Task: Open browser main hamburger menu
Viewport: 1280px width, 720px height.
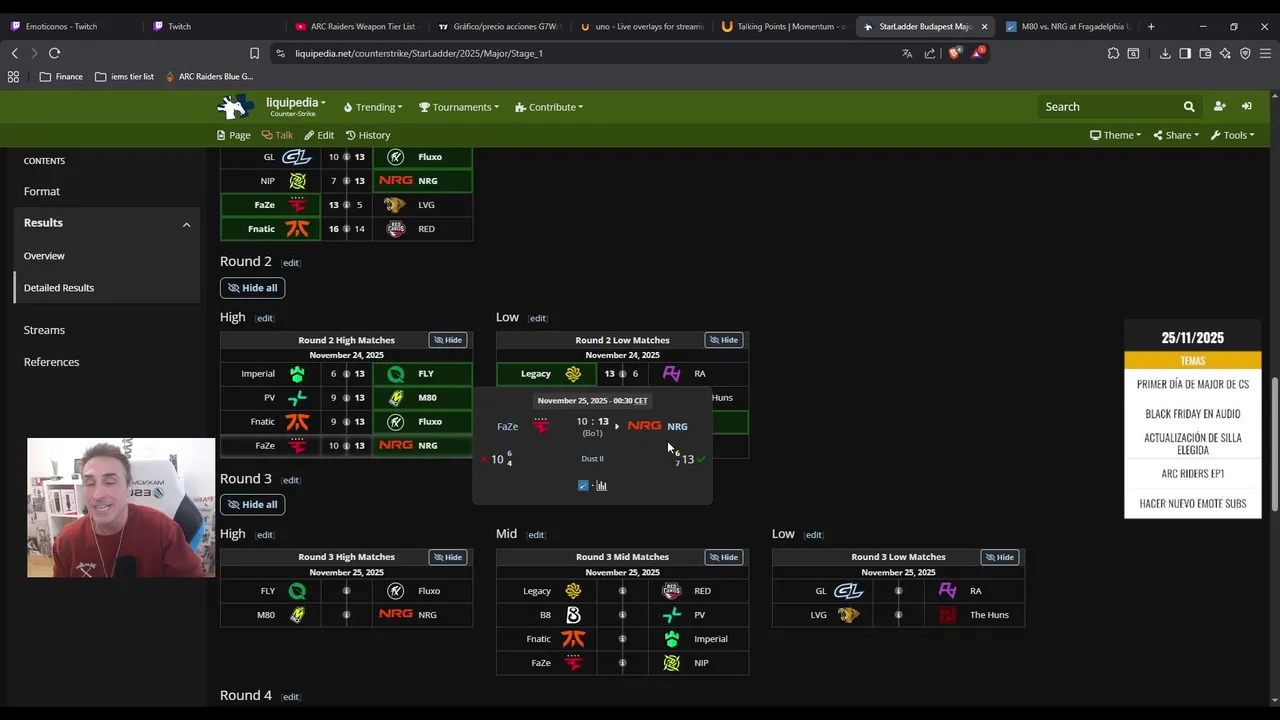Action: (x=1265, y=53)
